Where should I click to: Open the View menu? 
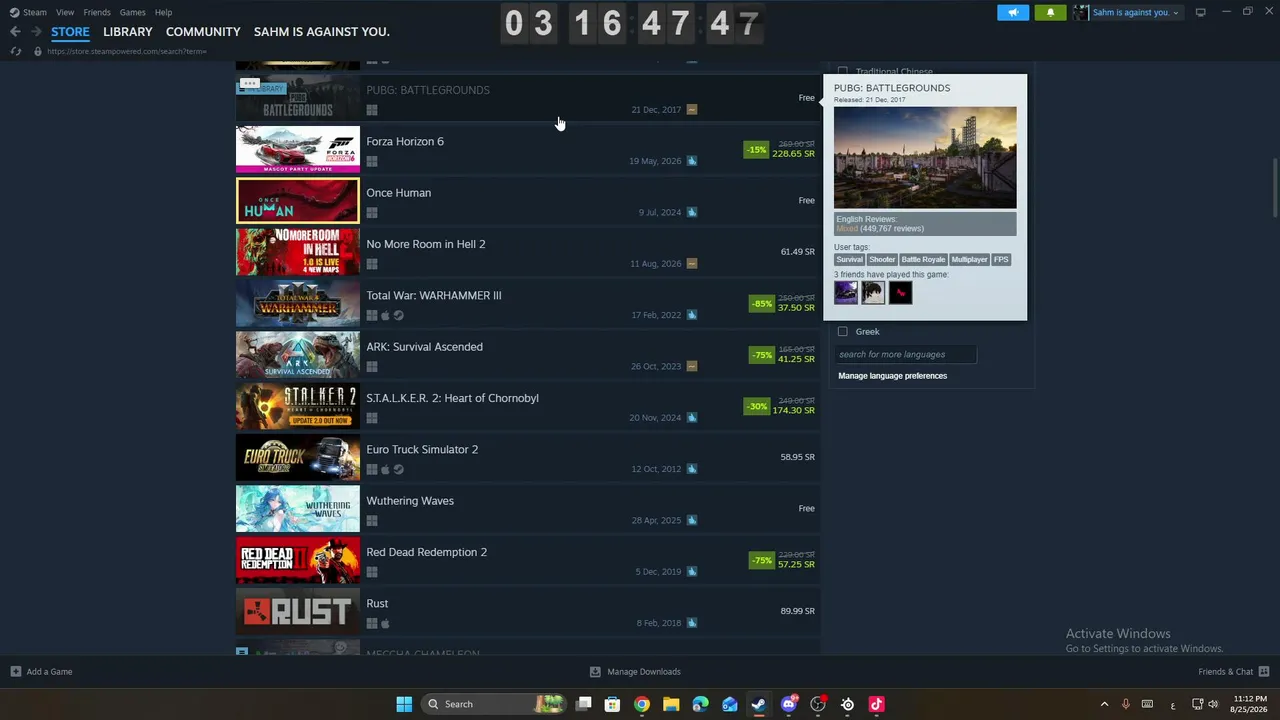(x=65, y=12)
